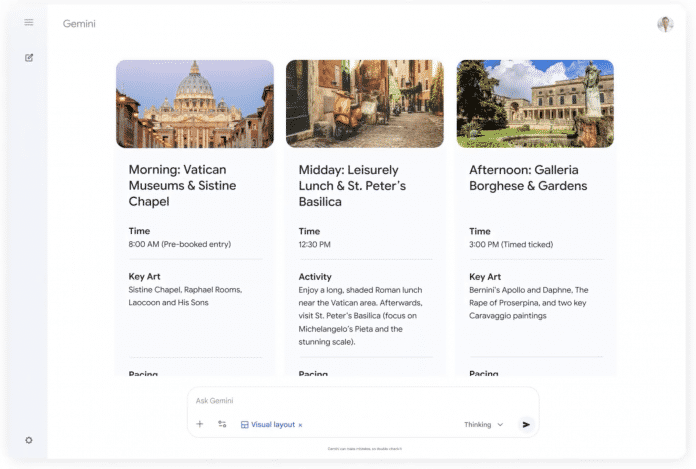Click the Gemini logo text
The height and width of the screenshot is (469, 696).
pyautogui.click(x=79, y=24)
